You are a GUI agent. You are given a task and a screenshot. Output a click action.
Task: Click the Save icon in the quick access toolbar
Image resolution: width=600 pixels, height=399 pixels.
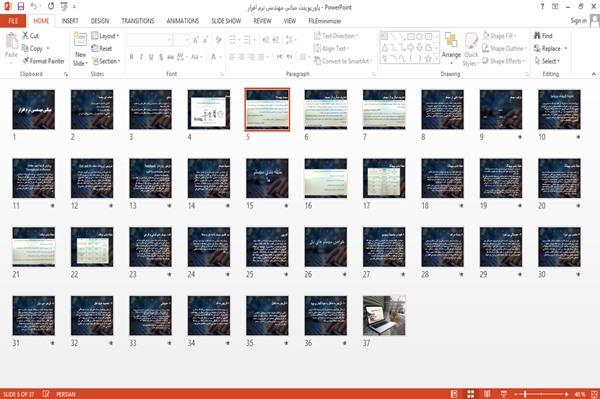[x=21, y=6]
